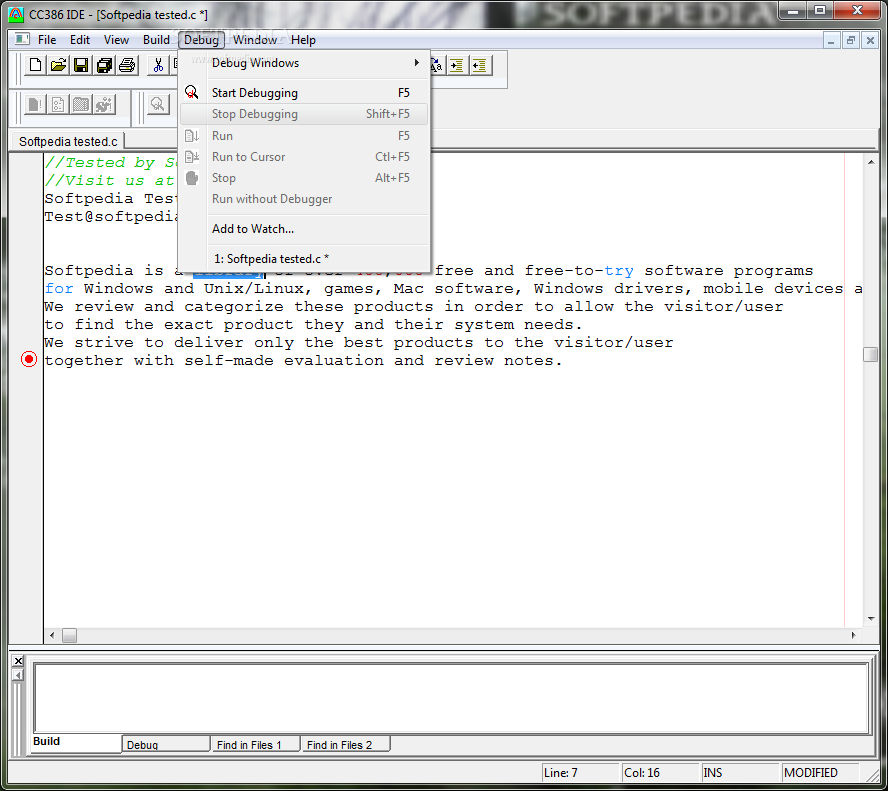Open the Help menu
This screenshot has width=888, height=791.
[x=303, y=40]
